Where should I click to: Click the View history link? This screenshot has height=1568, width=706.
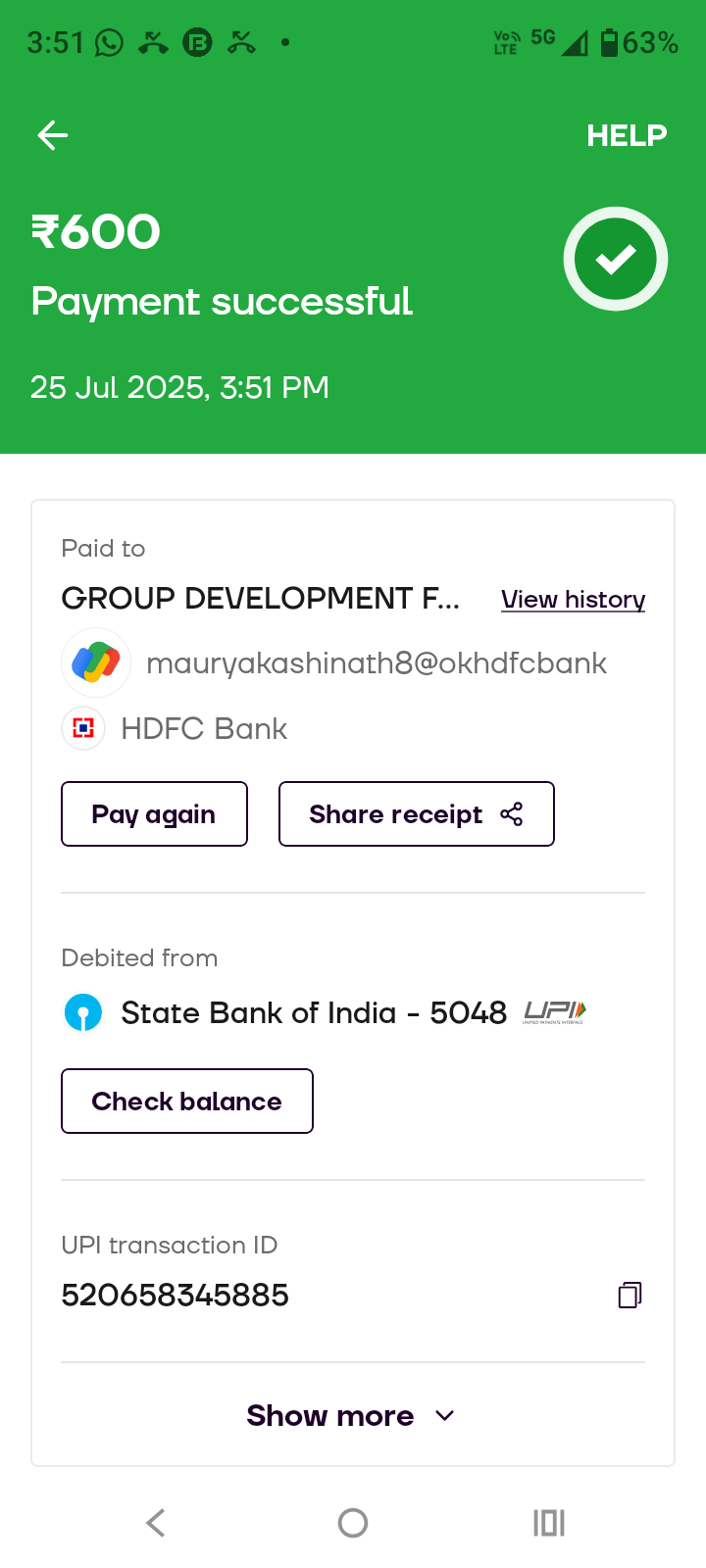(x=573, y=599)
